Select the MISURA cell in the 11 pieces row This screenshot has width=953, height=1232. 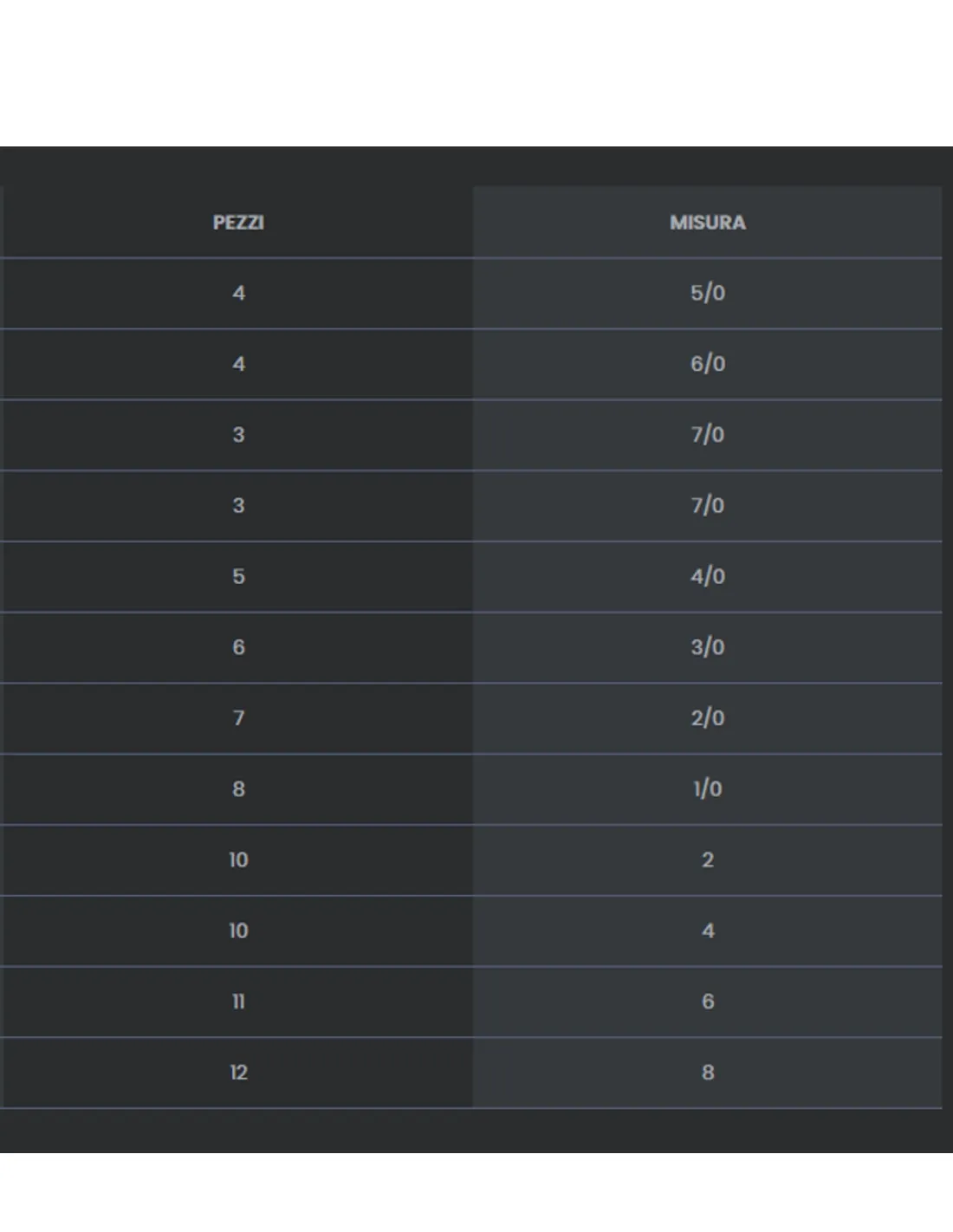[x=707, y=1002]
